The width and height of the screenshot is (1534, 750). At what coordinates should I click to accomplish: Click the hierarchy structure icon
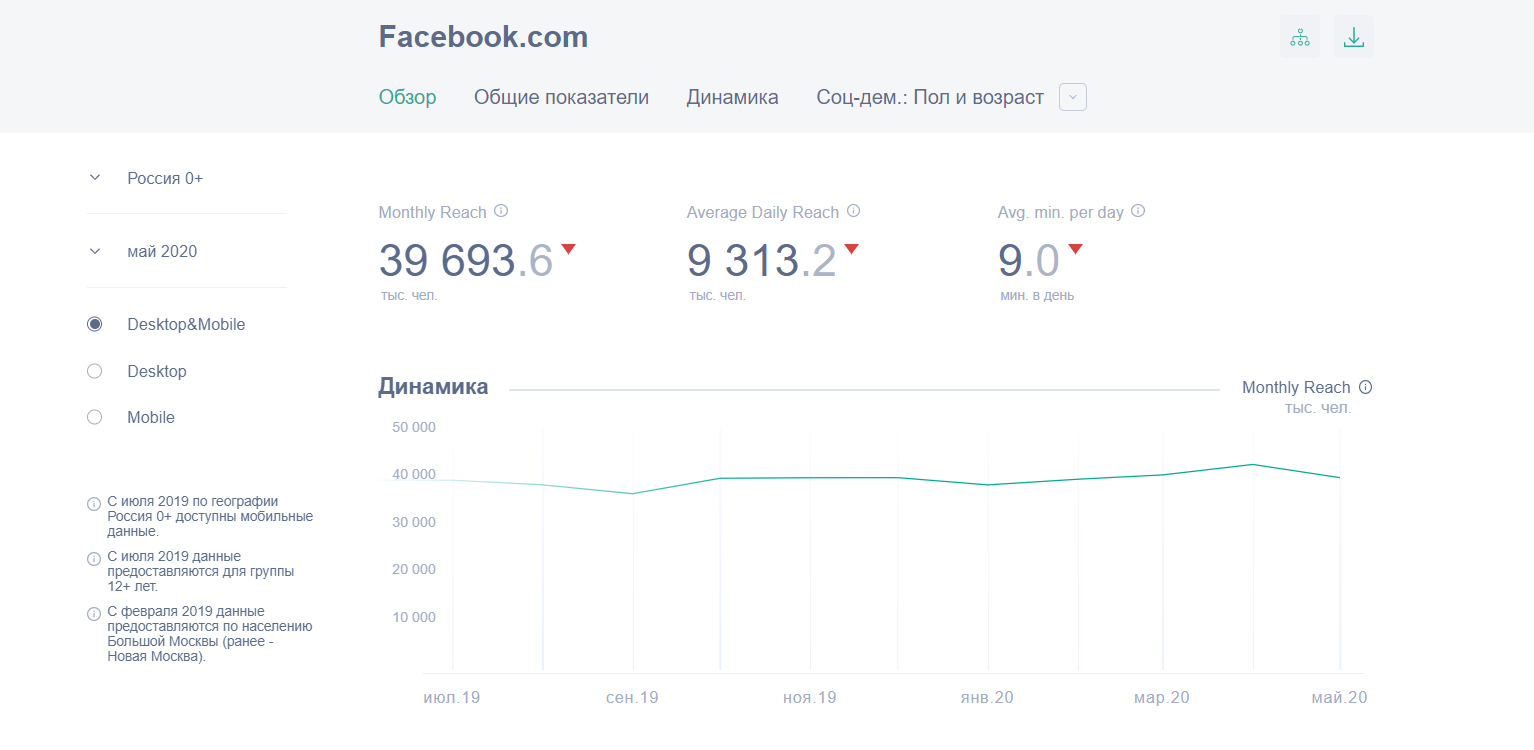[x=1299, y=38]
